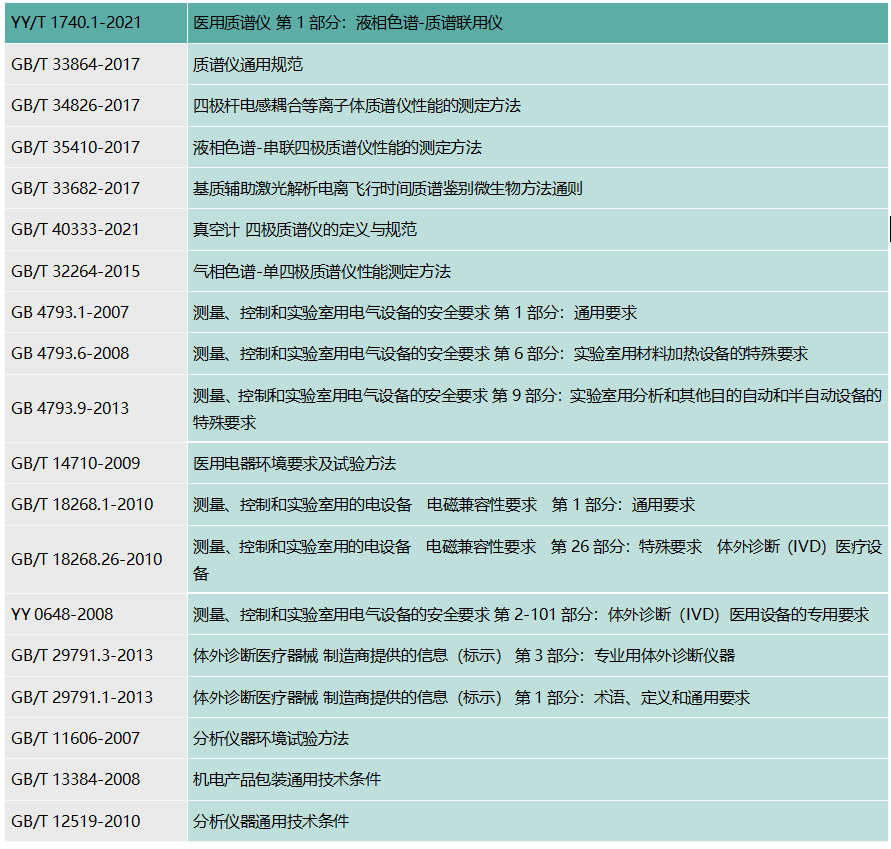The height and width of the screenshot is (849, 891).
Task: Click standard number YY 0648-2008
Action: pyautogui.click(x=62, y=615)
